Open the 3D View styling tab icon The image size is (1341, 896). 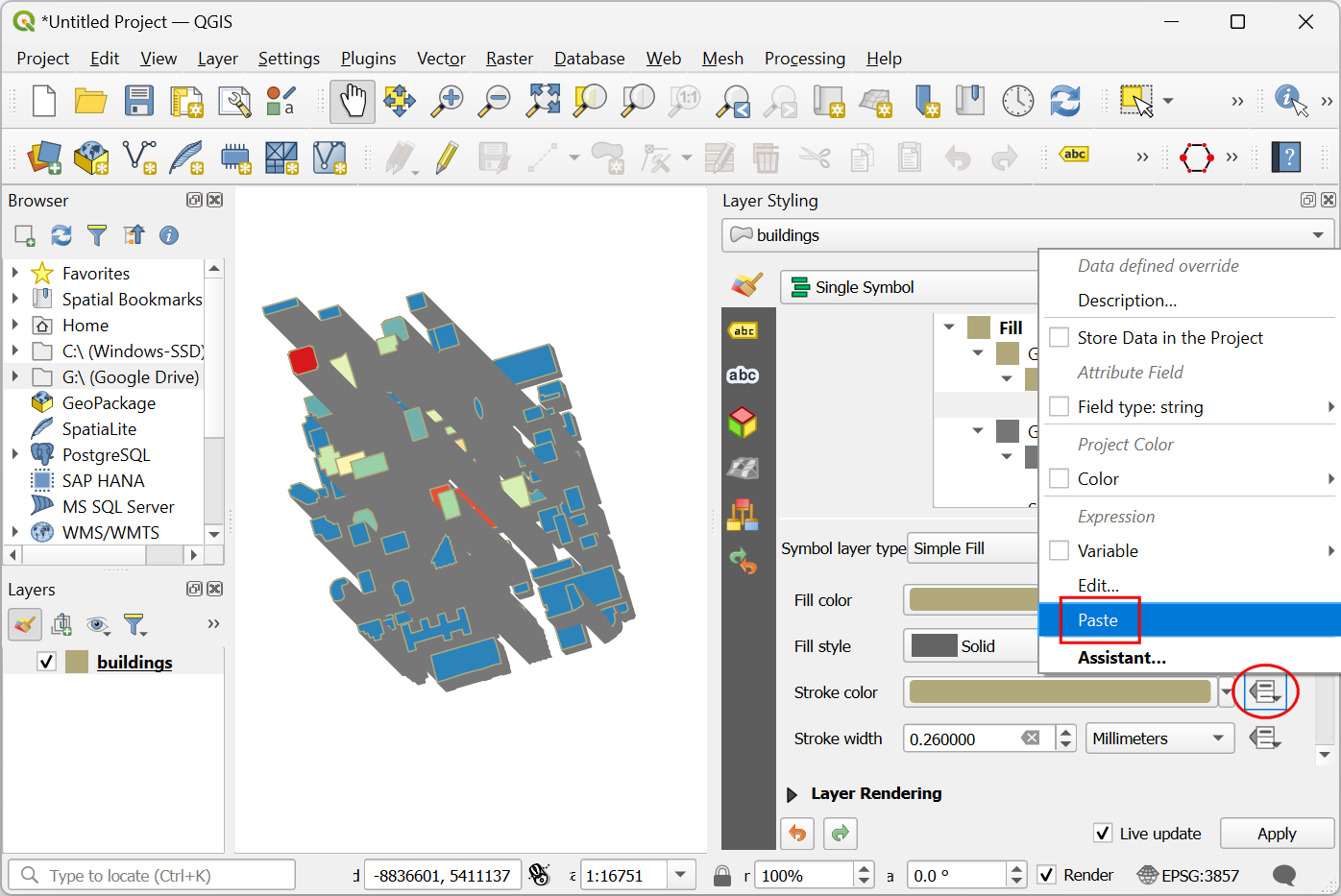coord(743,423)
